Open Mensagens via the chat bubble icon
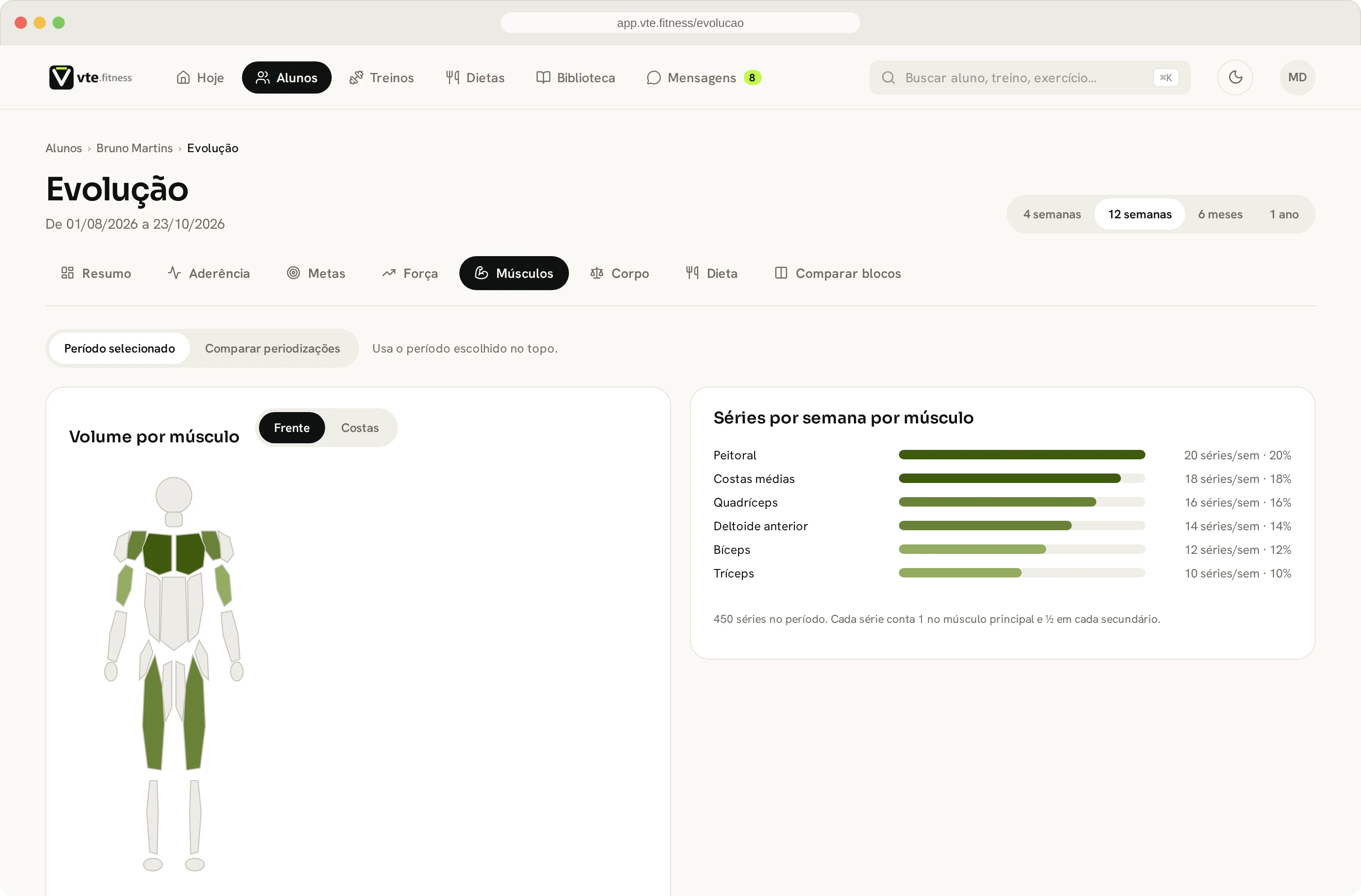Viewport: 1361px width, 896px height. [x=654, y=77]
